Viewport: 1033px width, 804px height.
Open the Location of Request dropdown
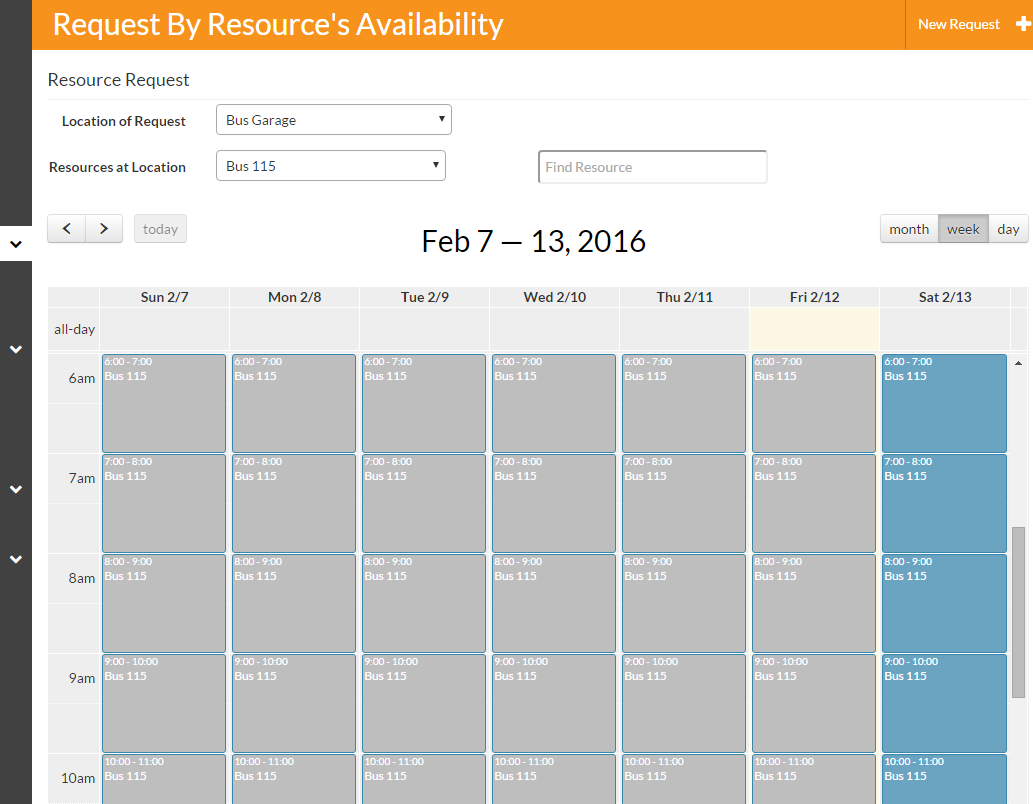pyautogui.click(x=333, y=120)
